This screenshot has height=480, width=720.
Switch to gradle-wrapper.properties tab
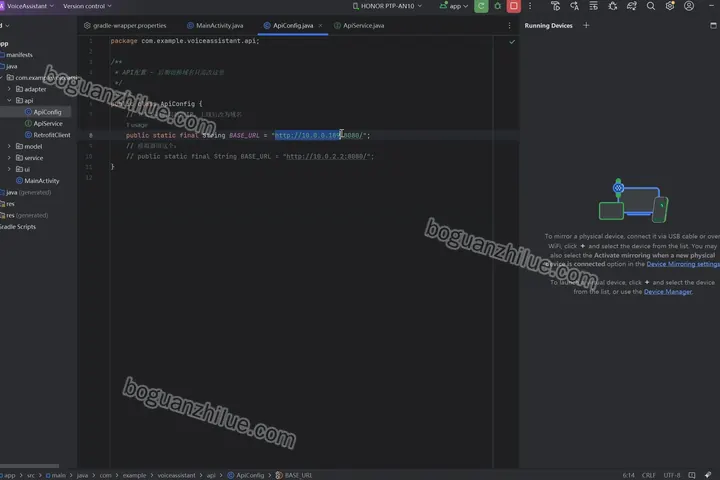(125, 26)
